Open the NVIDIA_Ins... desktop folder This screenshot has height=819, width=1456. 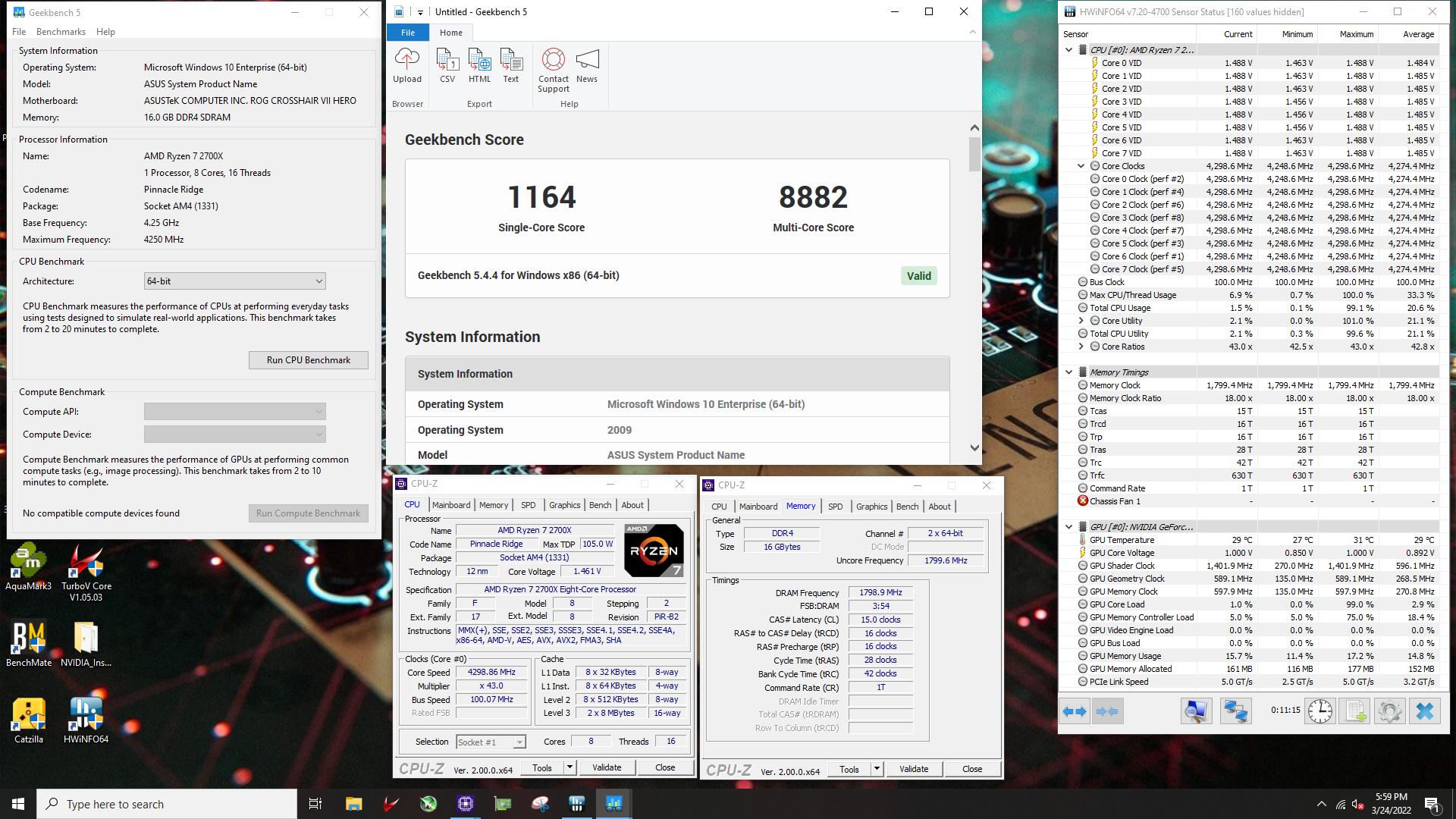click(x=86, y=645)
